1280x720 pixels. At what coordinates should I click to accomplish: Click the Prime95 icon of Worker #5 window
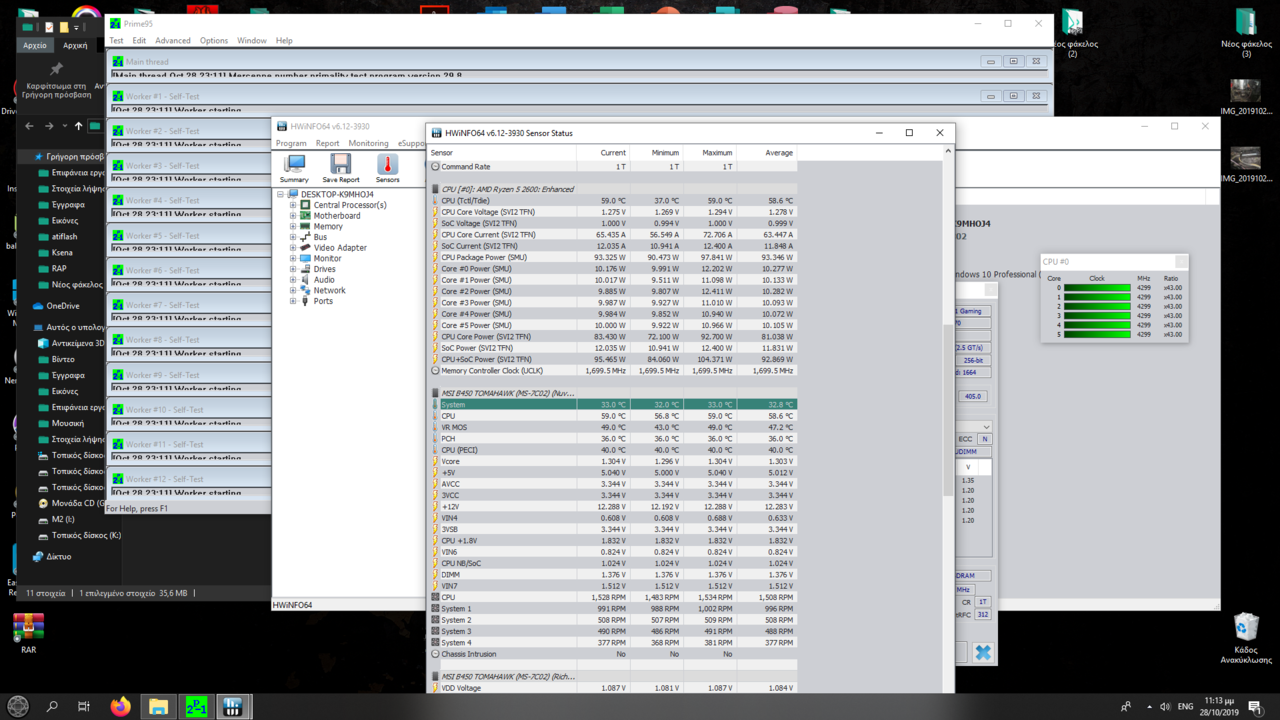[x=118, y=235]
